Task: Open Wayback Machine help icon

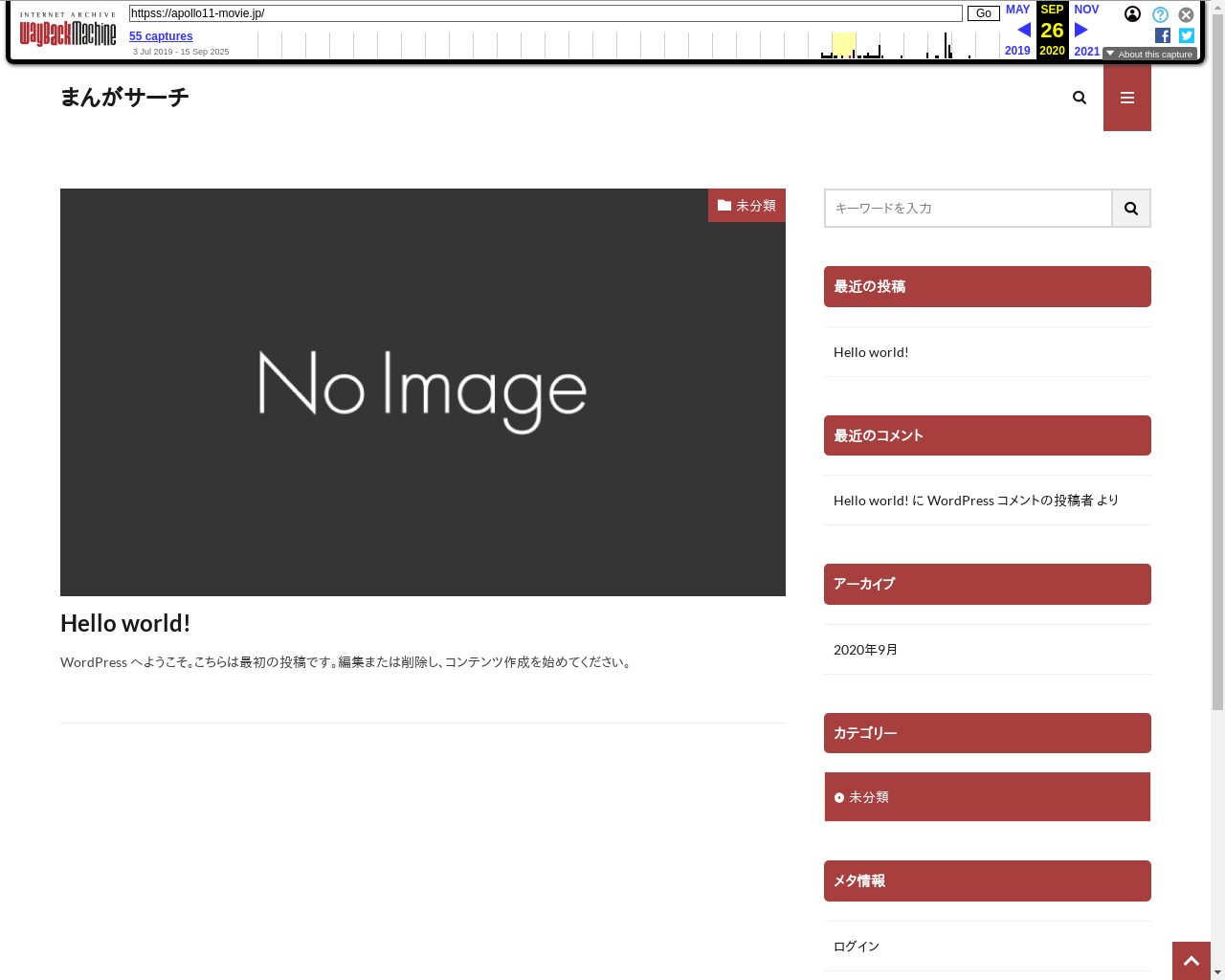Action: coord(1160,14)
